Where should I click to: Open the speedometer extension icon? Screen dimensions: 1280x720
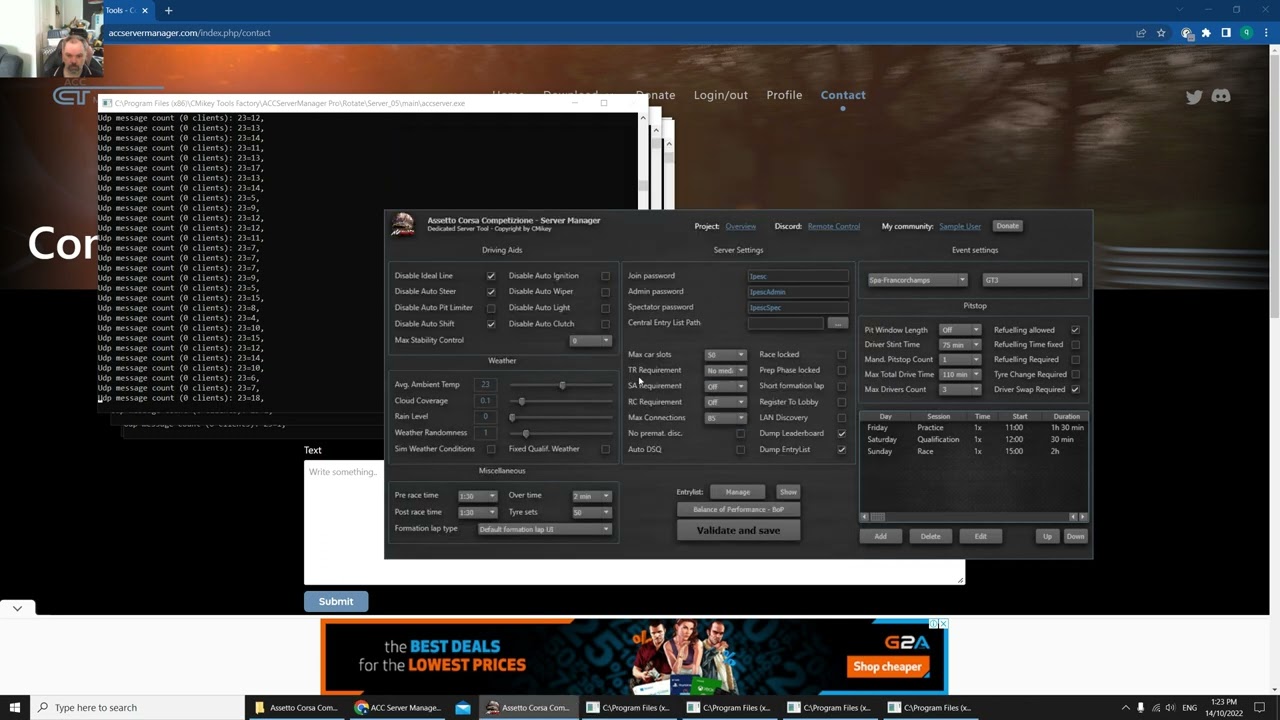pyautogui.click(x=1187, y=33)
